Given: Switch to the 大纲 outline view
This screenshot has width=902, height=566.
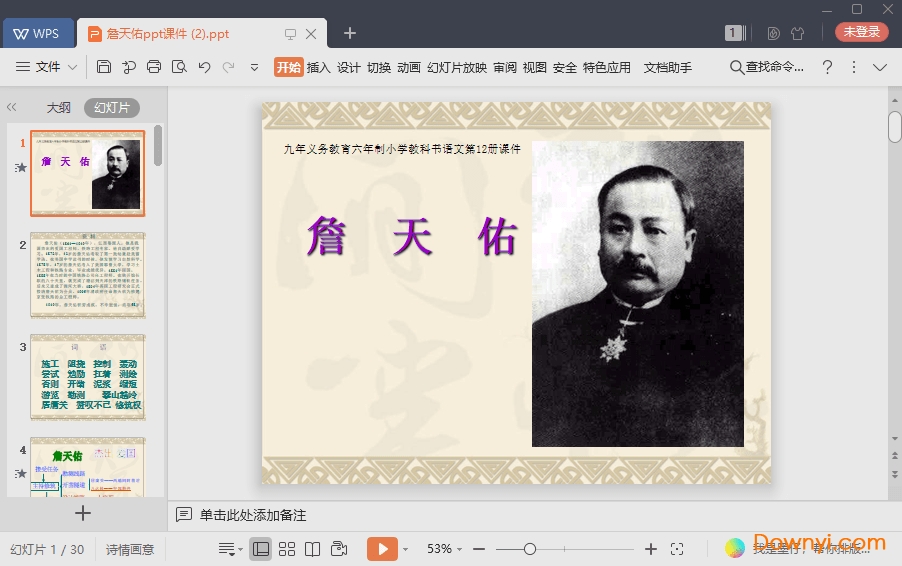Looking at the screenshot, I should click(58, 108).
